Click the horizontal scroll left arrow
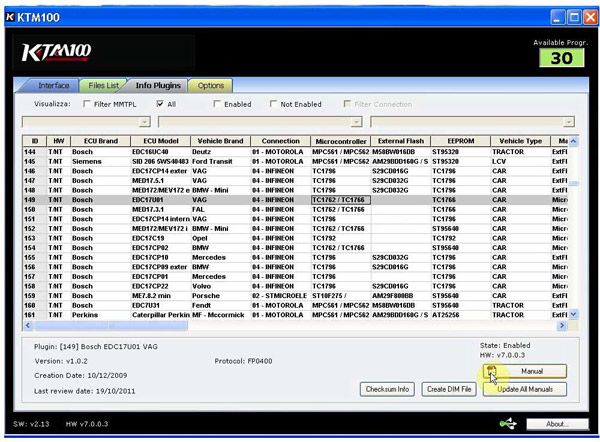 [x=28, y=325]
